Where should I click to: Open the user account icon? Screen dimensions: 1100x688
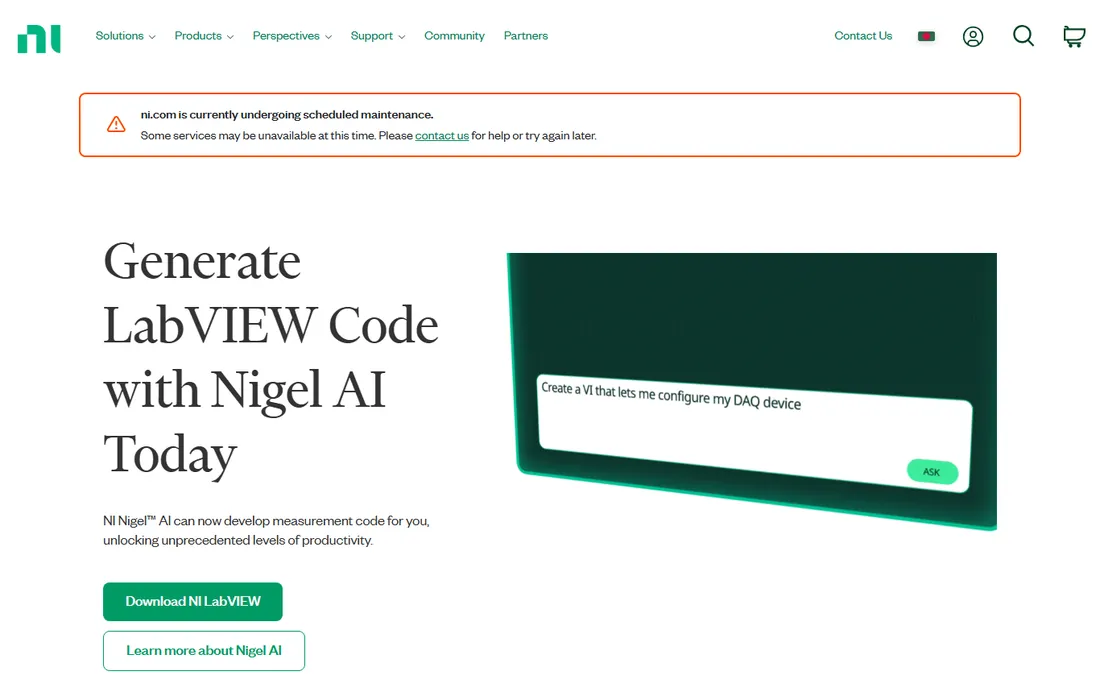pos(972,36)
